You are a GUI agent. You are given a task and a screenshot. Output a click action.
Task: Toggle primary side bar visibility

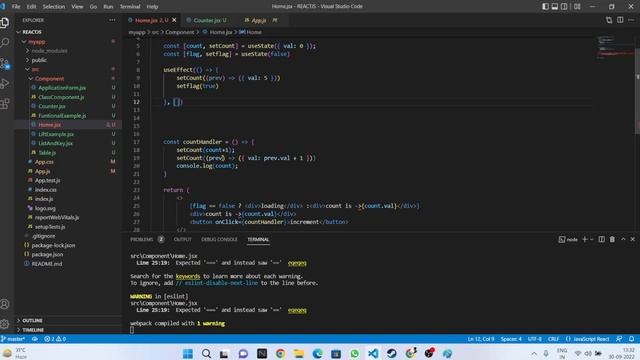[545, 7]
